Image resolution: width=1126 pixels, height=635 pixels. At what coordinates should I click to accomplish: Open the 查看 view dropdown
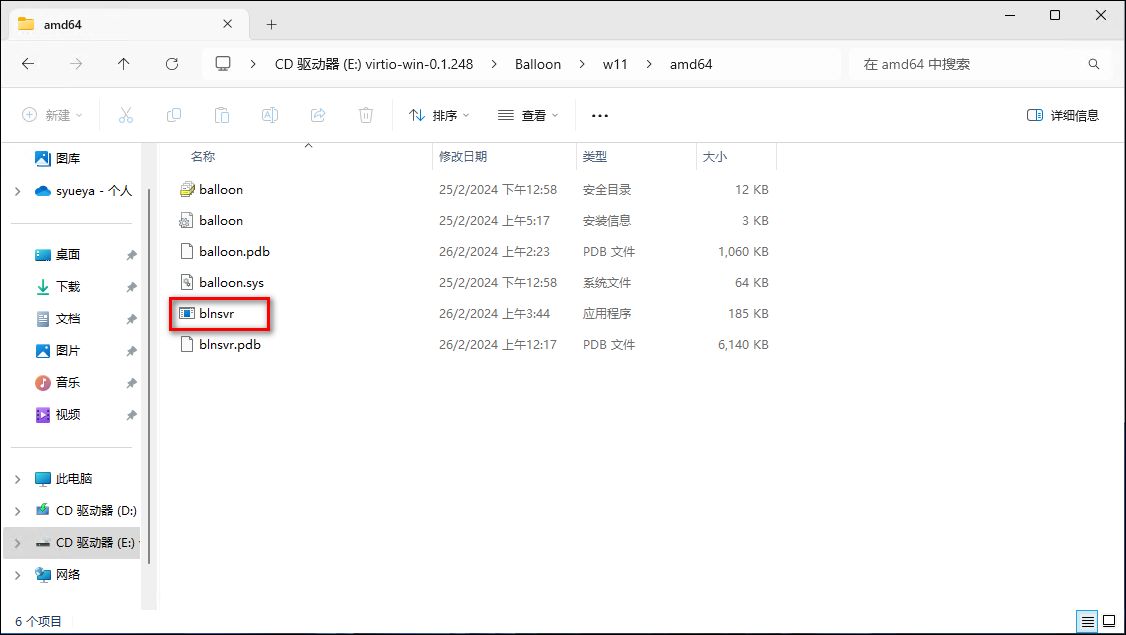(x=528, y=115)
